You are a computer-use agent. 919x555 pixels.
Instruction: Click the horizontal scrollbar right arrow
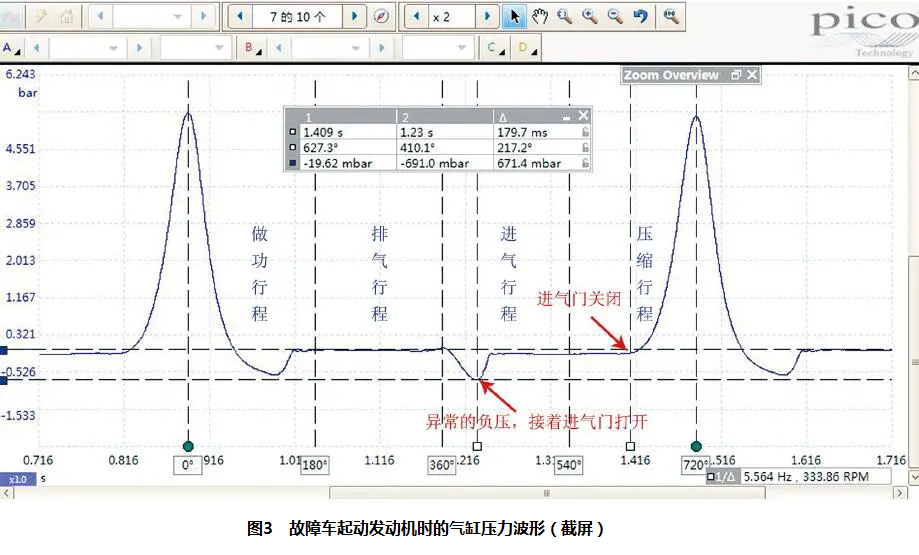pyautogui.click(x=900, y=493)
